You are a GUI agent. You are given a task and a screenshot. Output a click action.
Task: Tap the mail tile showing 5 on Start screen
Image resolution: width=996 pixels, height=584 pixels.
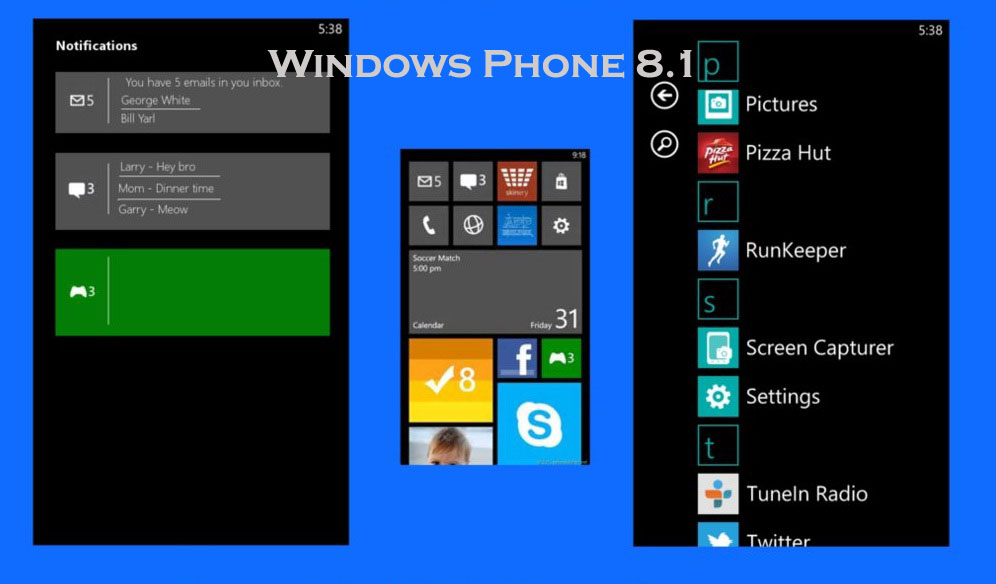pyautogui.click(x=429, y=181)
